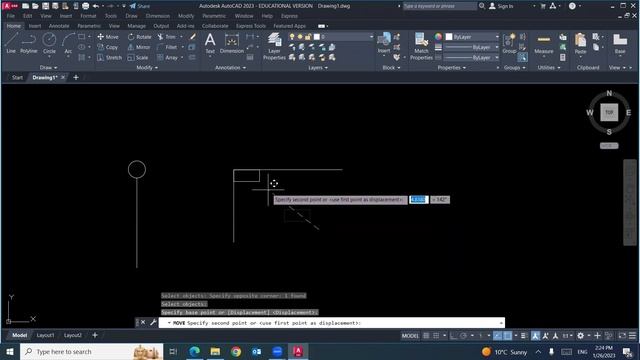Toggle 2D object snap in status bar

pos(507,336)
